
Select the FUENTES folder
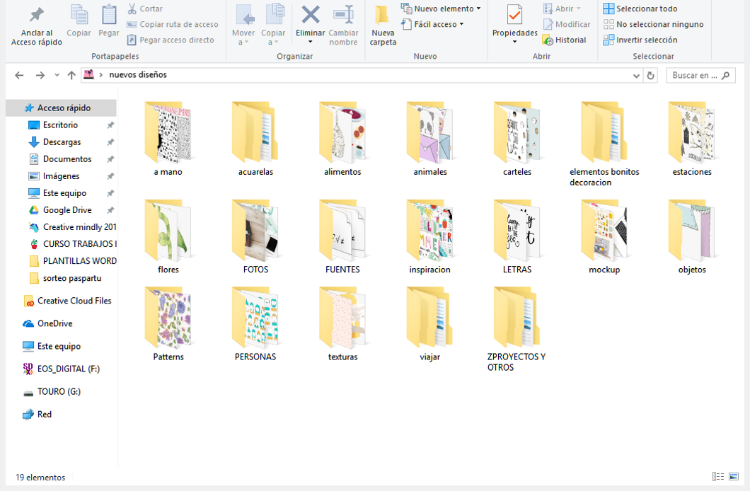pos(342,236)
